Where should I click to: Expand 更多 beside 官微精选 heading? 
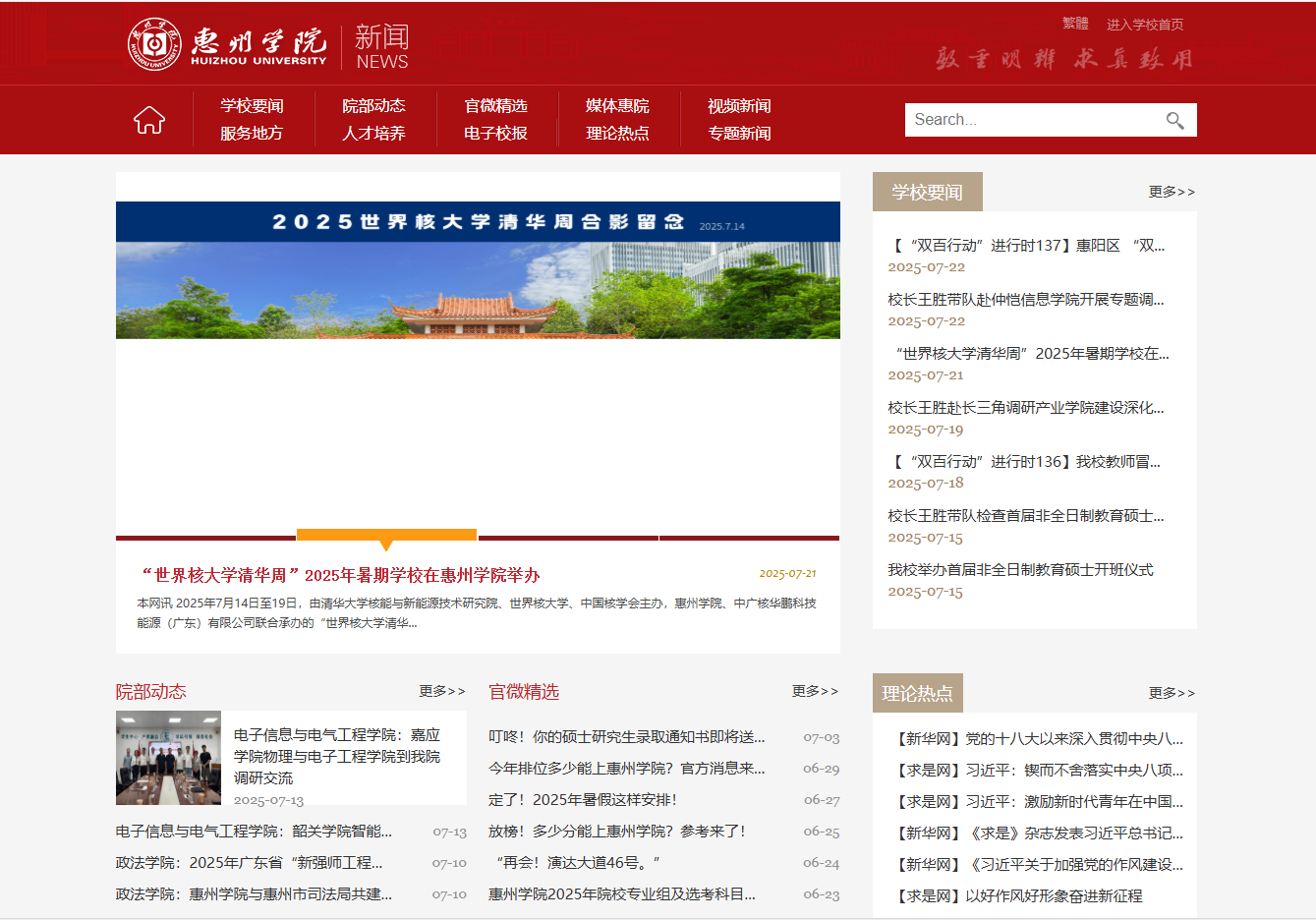coord(815,691)
